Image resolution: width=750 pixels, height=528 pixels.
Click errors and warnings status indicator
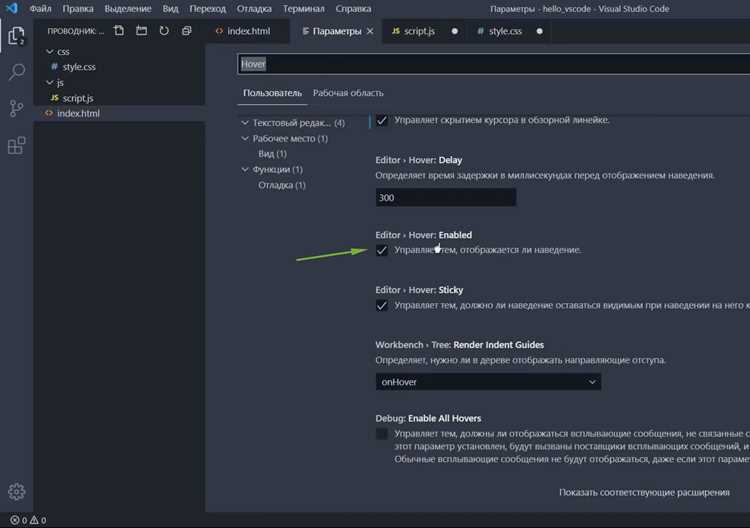[28, 520]
